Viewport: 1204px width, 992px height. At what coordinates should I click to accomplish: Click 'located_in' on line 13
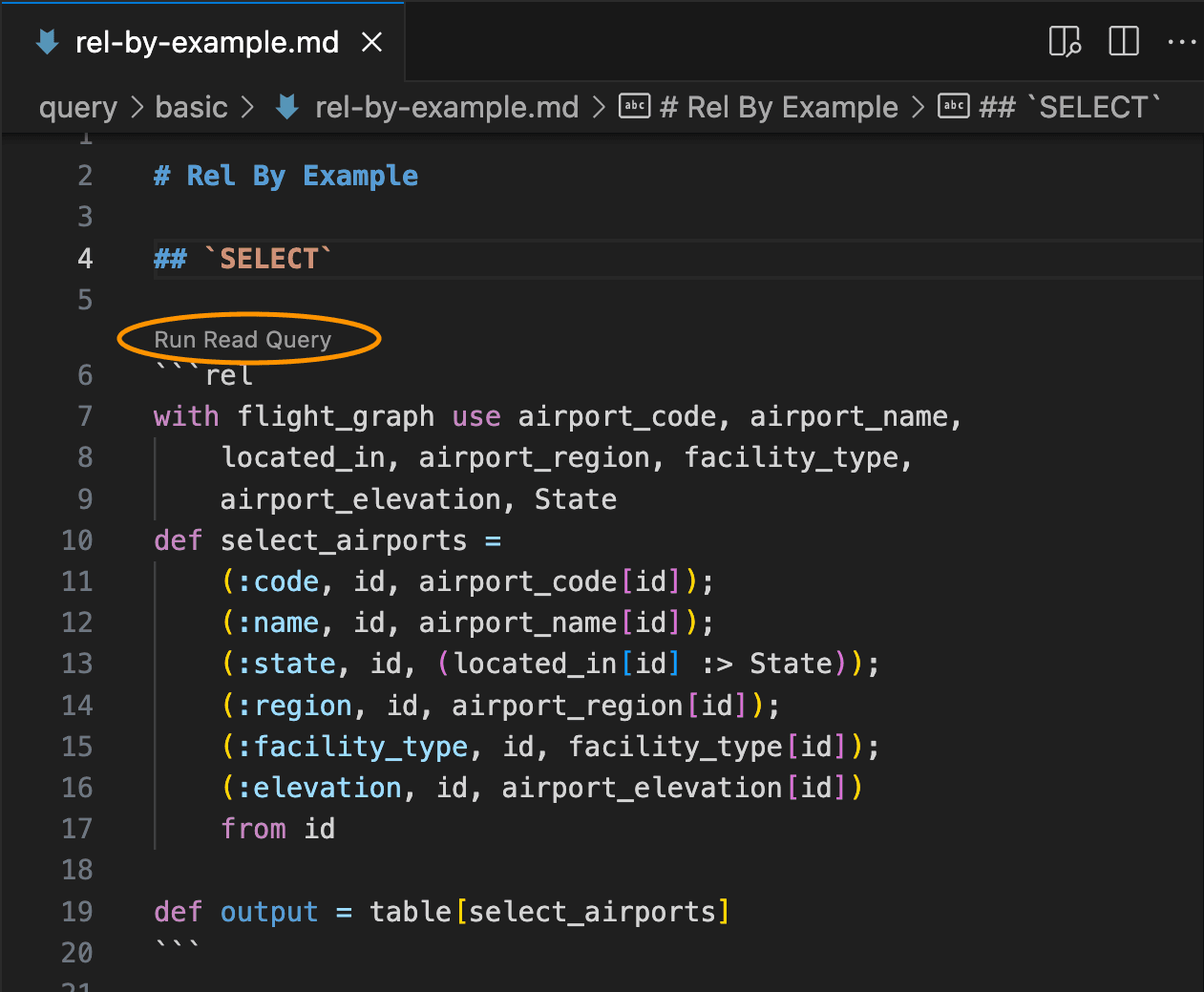536,664
